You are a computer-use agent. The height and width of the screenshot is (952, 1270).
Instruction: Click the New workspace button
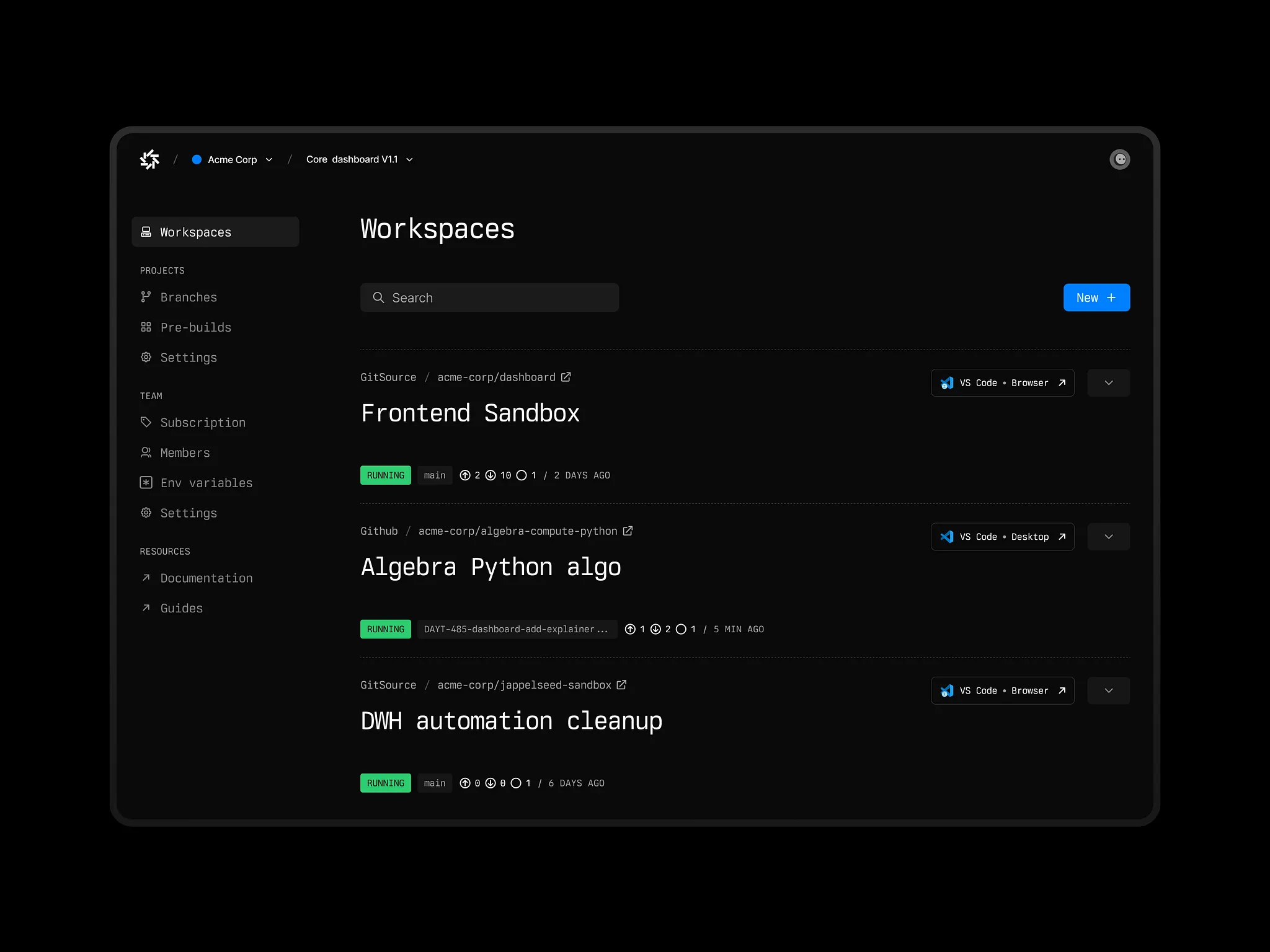[1096, 297]
